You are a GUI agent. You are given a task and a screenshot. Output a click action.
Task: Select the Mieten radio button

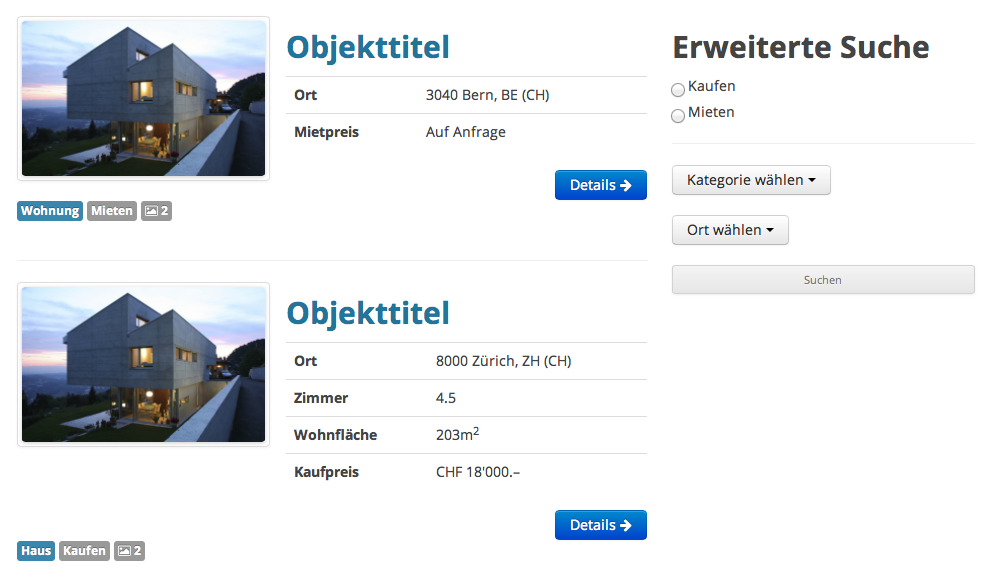pos(678,116)
